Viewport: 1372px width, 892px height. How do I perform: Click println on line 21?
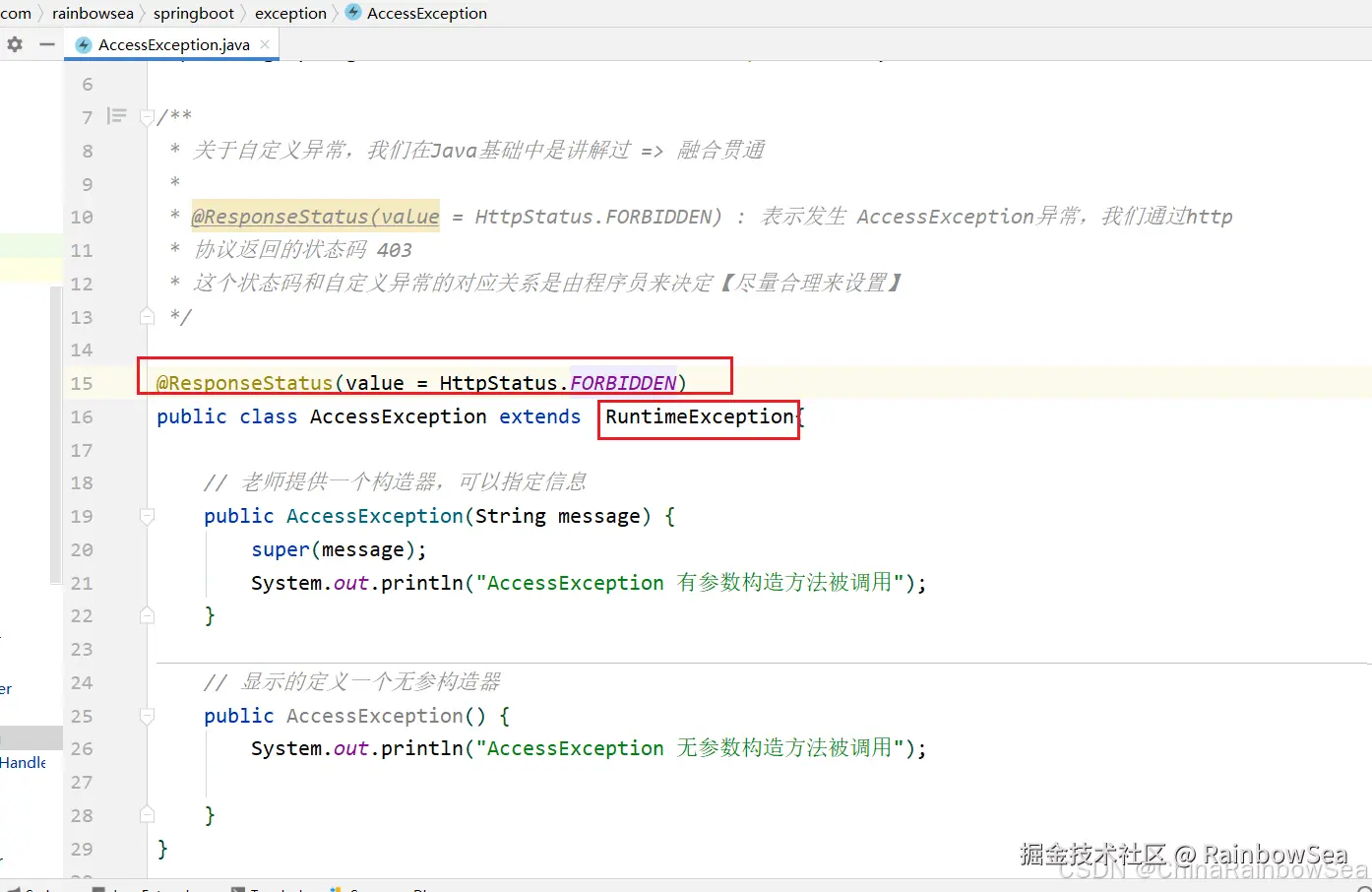pos(421,583)
